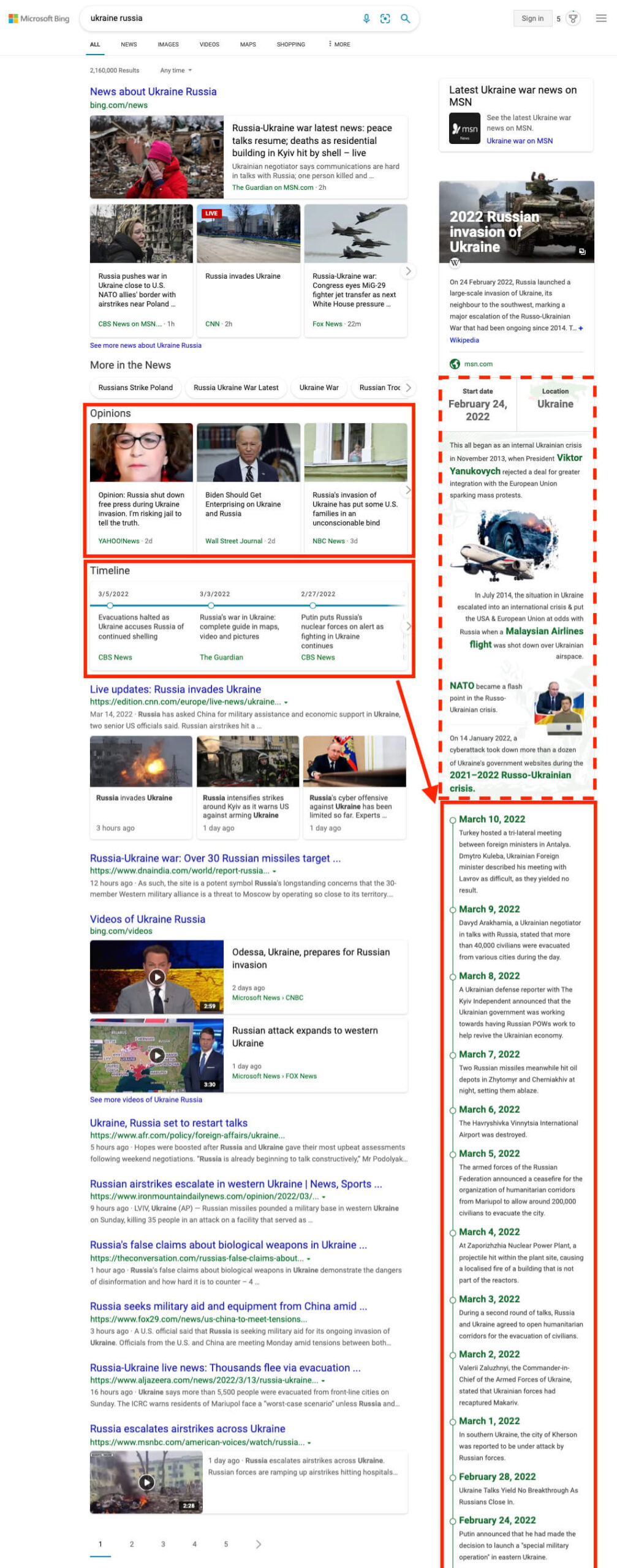Expand dnaindia result URL dropdown arrow
617x1568 pixels.
click(274, 871)
